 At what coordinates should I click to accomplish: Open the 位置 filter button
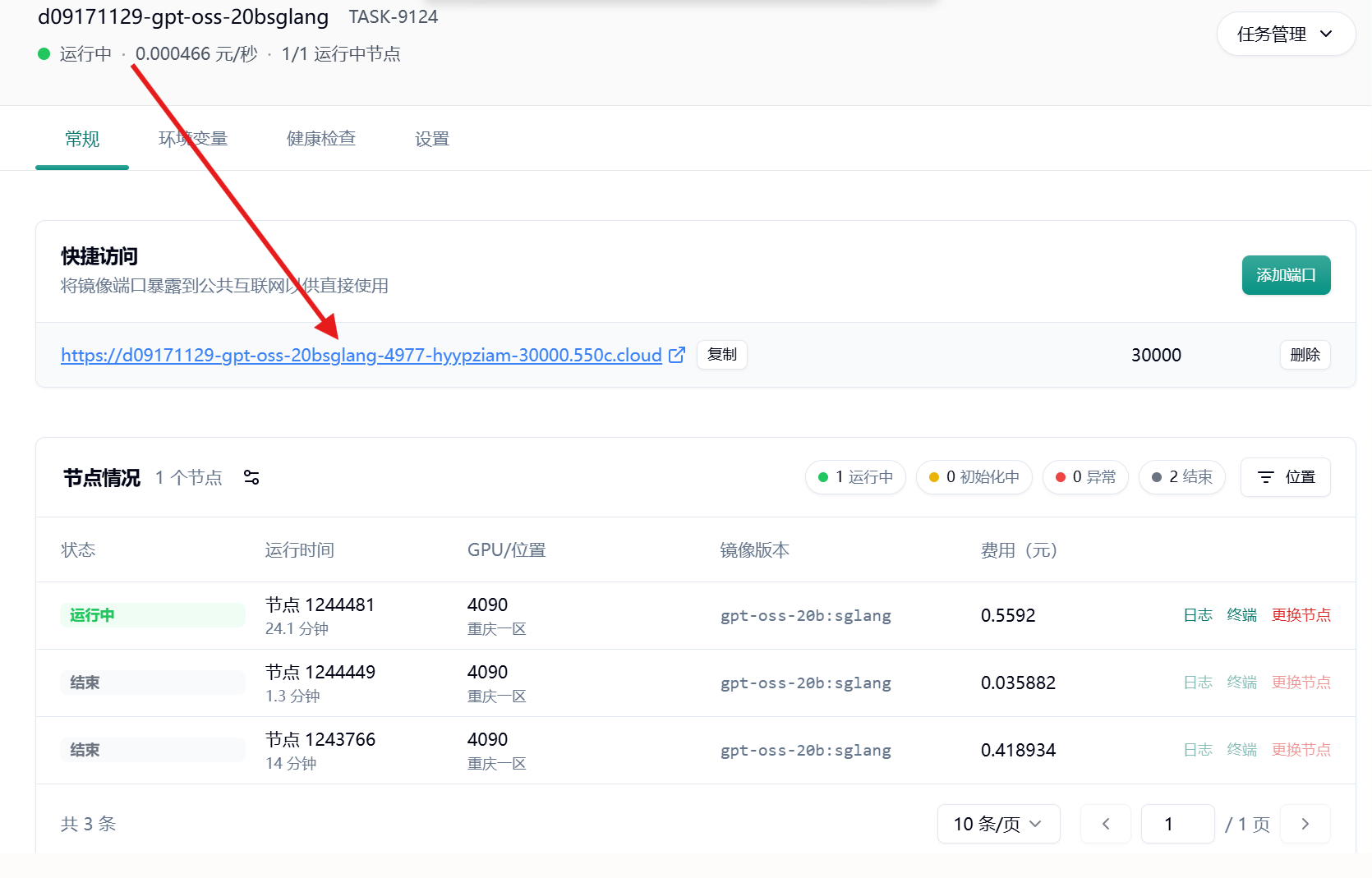point(1285,477)
